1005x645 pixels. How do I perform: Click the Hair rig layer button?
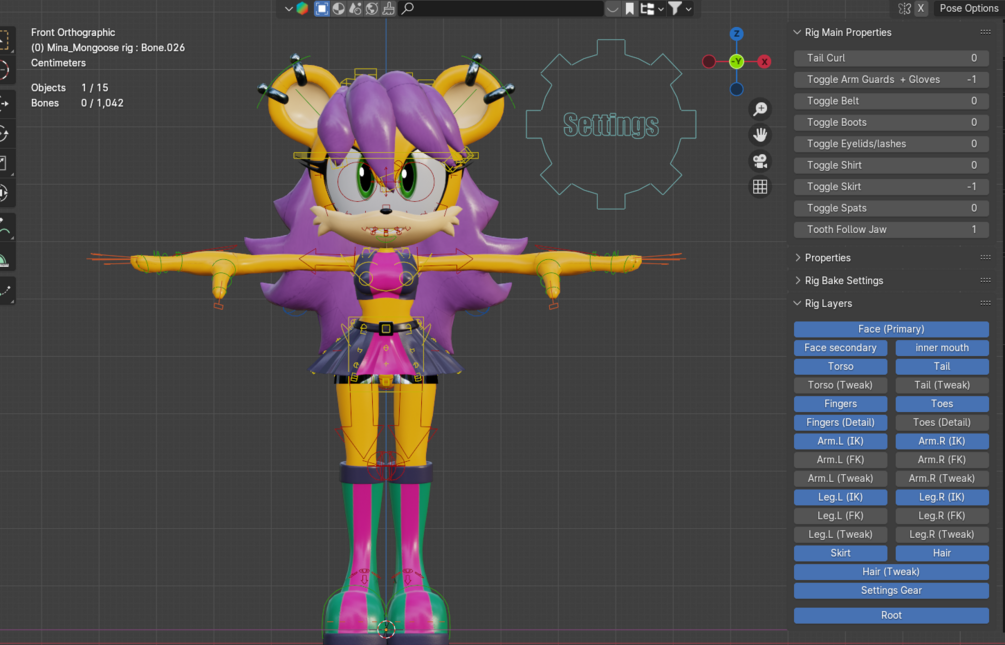point(942,553)
